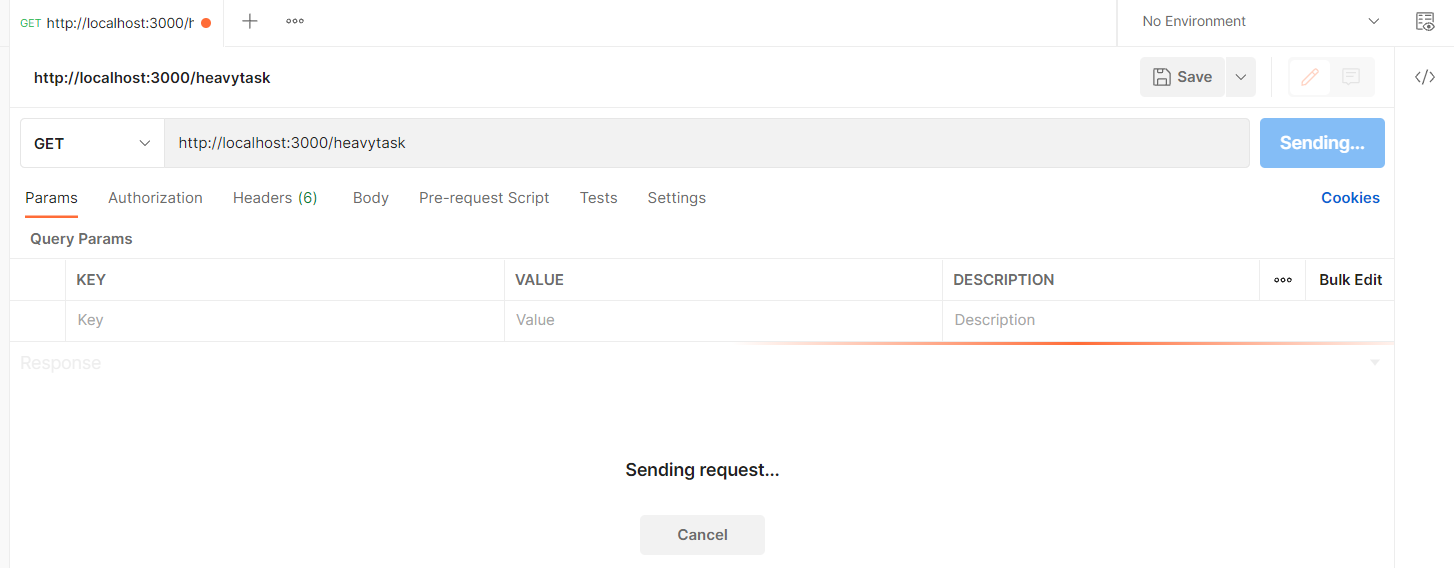Image resolution: width=1454 pixels, height=568 pixels.
Task: Open the environment quick look icon
Action: click(x=1425, y=21)
